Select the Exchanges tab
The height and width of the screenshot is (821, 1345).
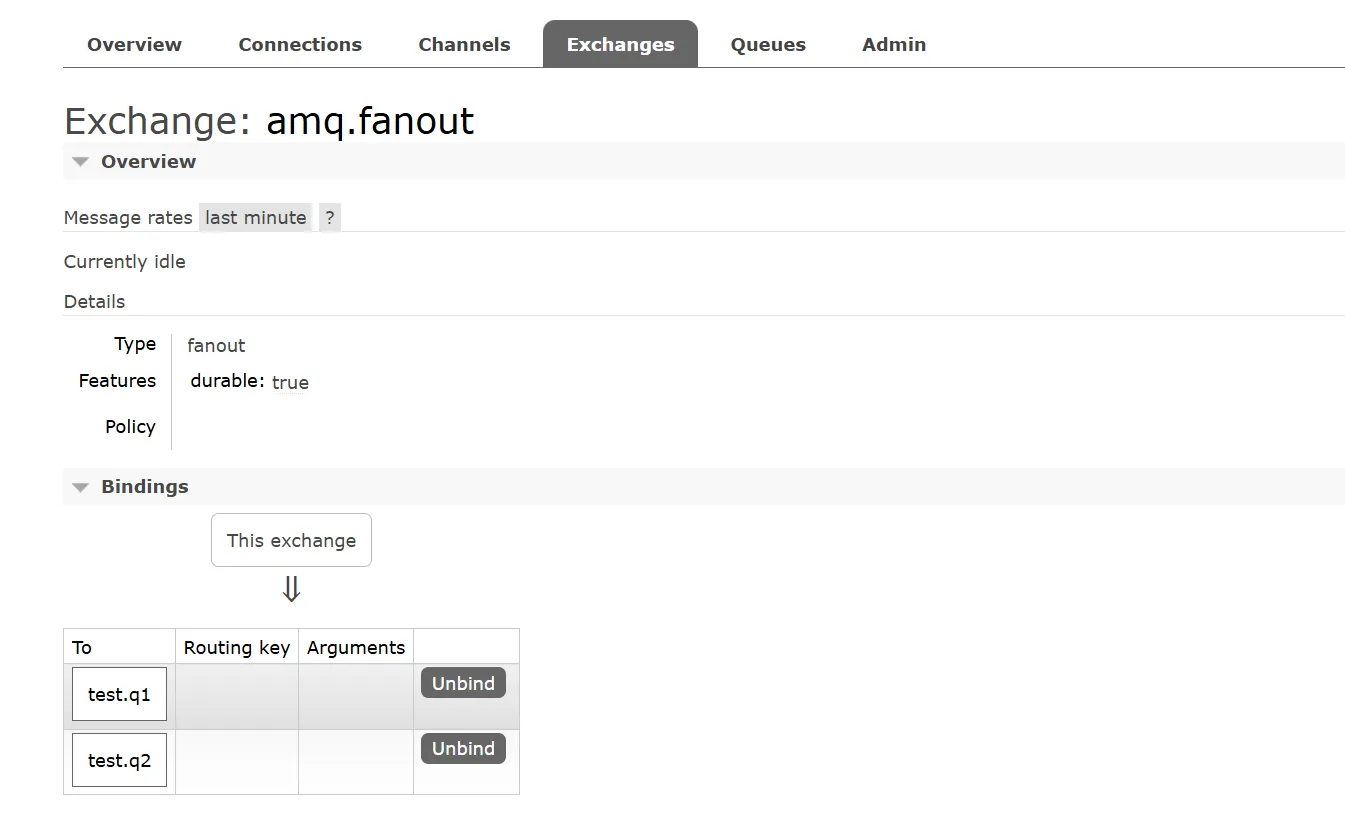click(620, 45)
